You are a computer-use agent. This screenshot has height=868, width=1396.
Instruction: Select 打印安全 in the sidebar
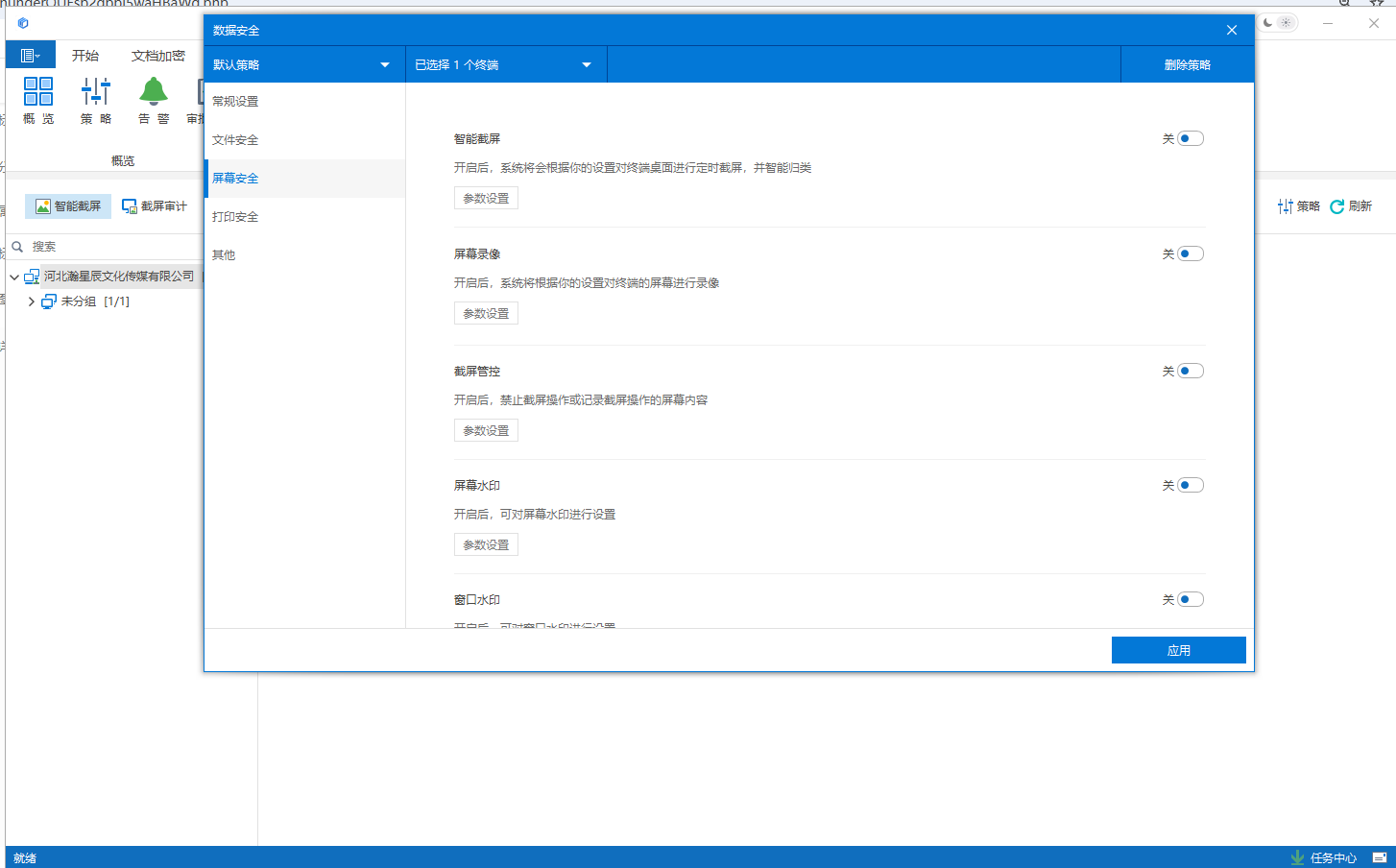pyautogui.click(x=235, y=217)
